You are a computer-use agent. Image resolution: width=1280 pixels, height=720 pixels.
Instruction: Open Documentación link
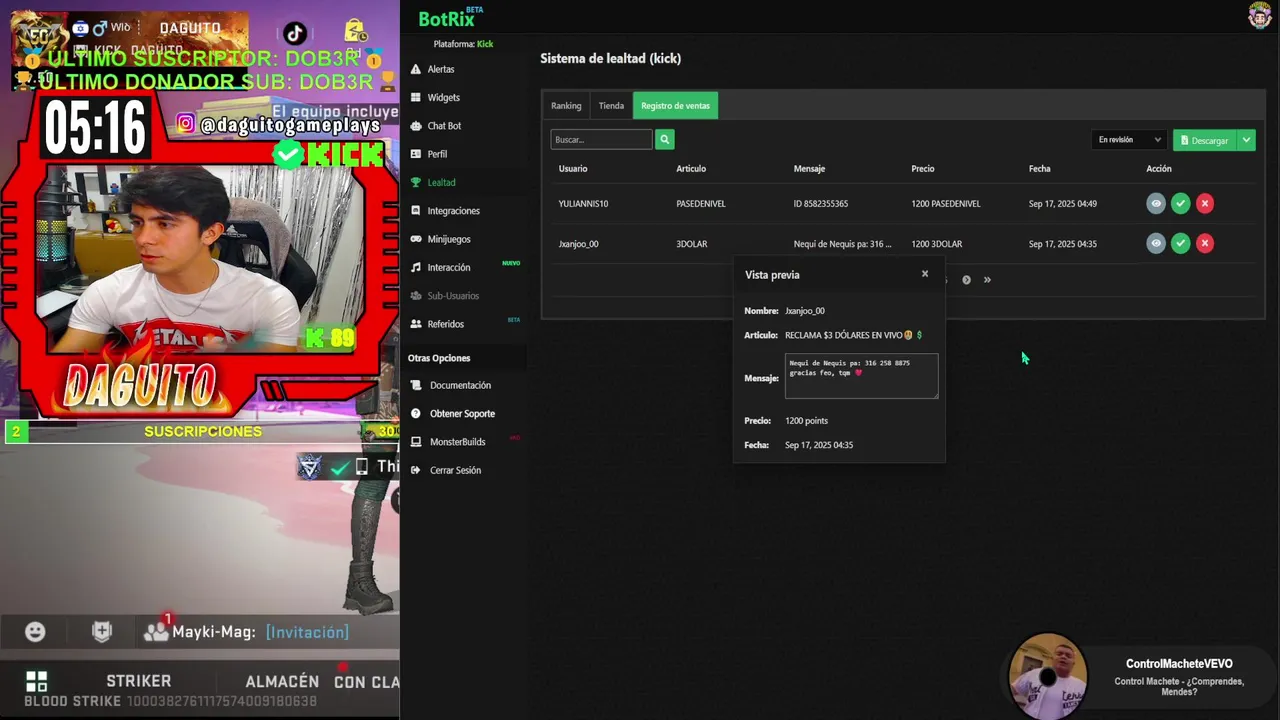pyautogui.click(x=460, y=385)
